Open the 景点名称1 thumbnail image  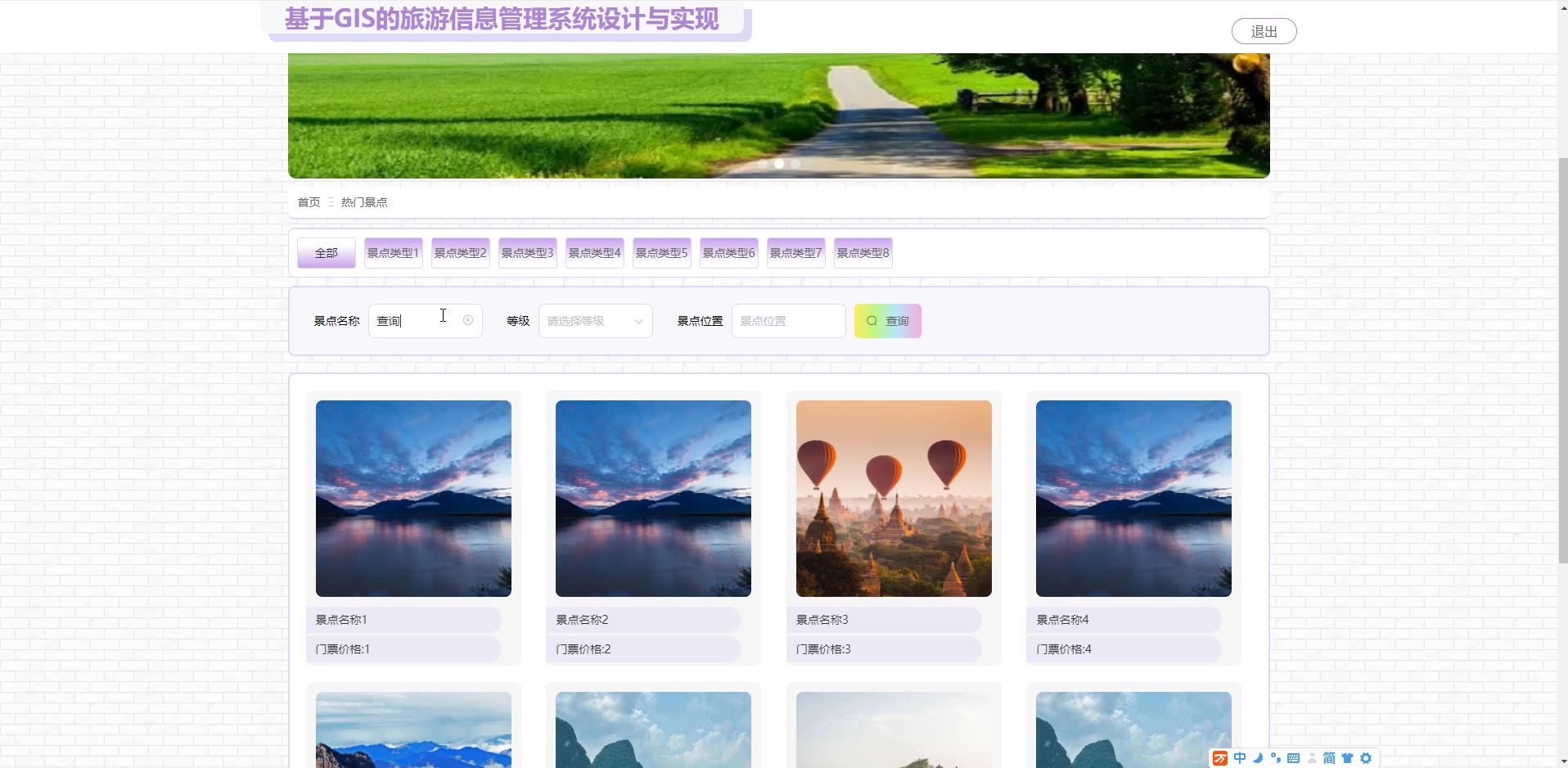413,499
